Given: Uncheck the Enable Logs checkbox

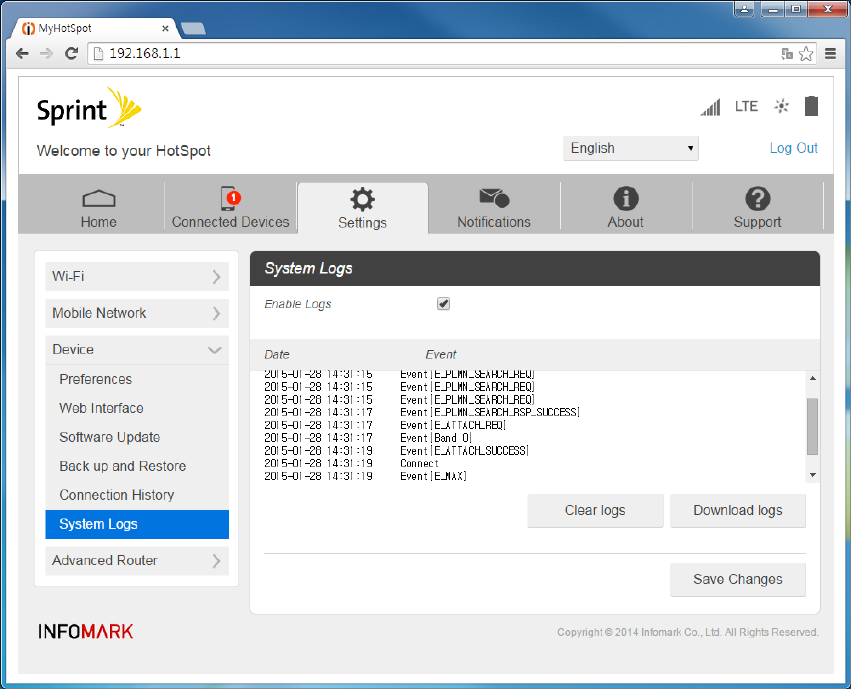Looking at the screenshot, I should click(443, 304).
